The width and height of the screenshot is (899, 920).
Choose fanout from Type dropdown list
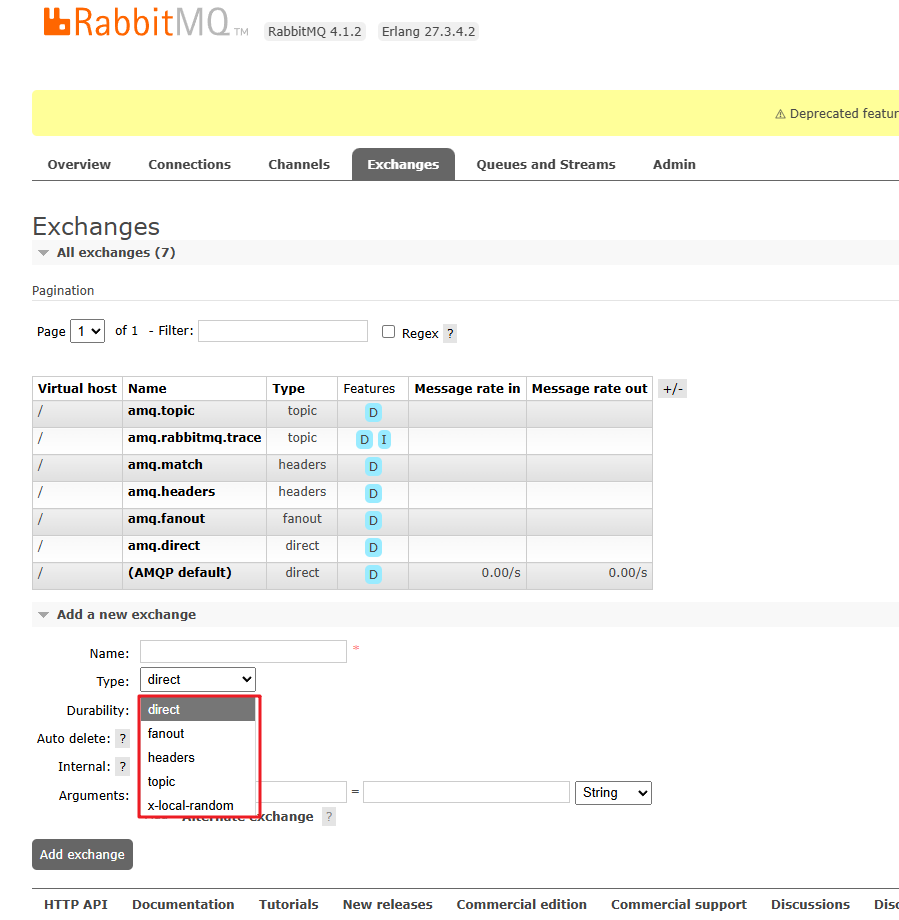pos(198,733)
